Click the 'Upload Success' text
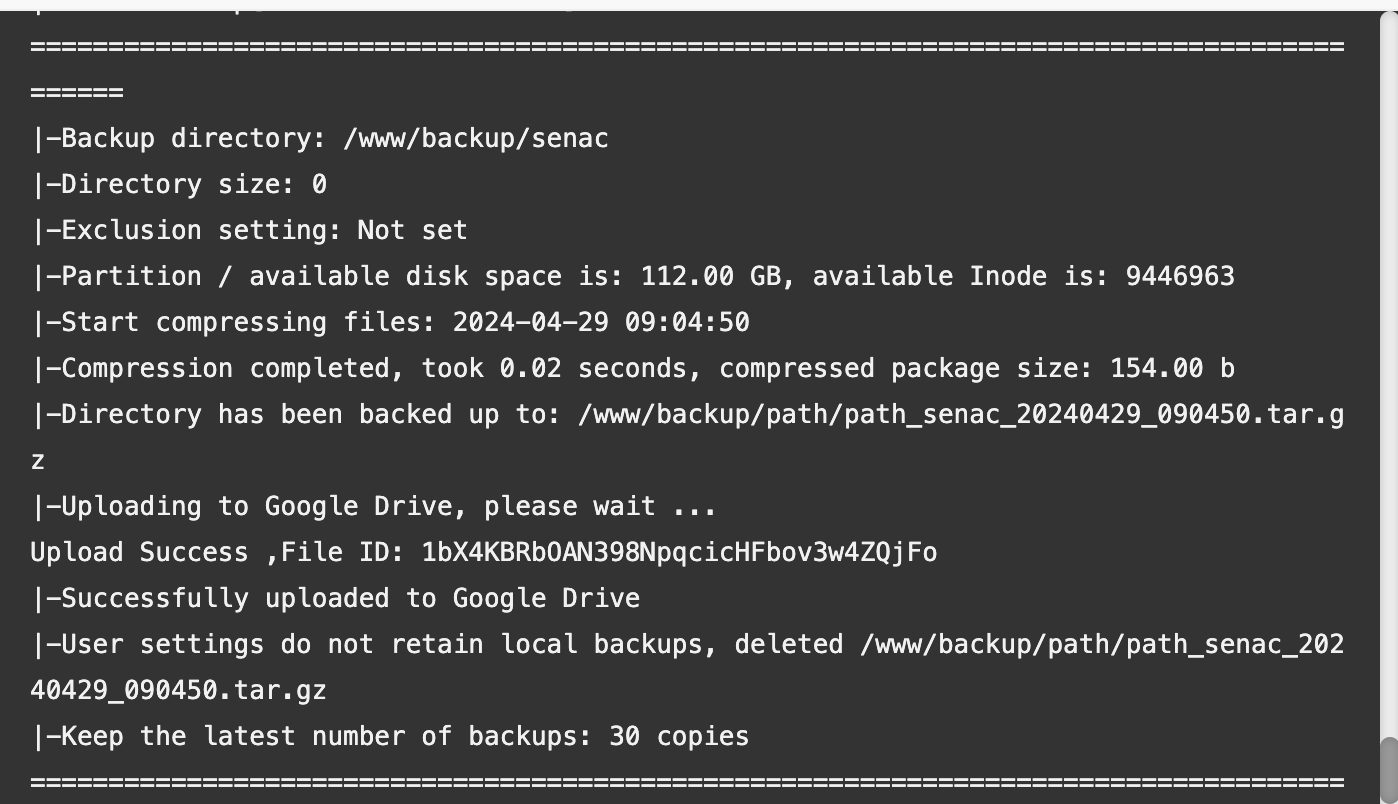 pos(139,552)
